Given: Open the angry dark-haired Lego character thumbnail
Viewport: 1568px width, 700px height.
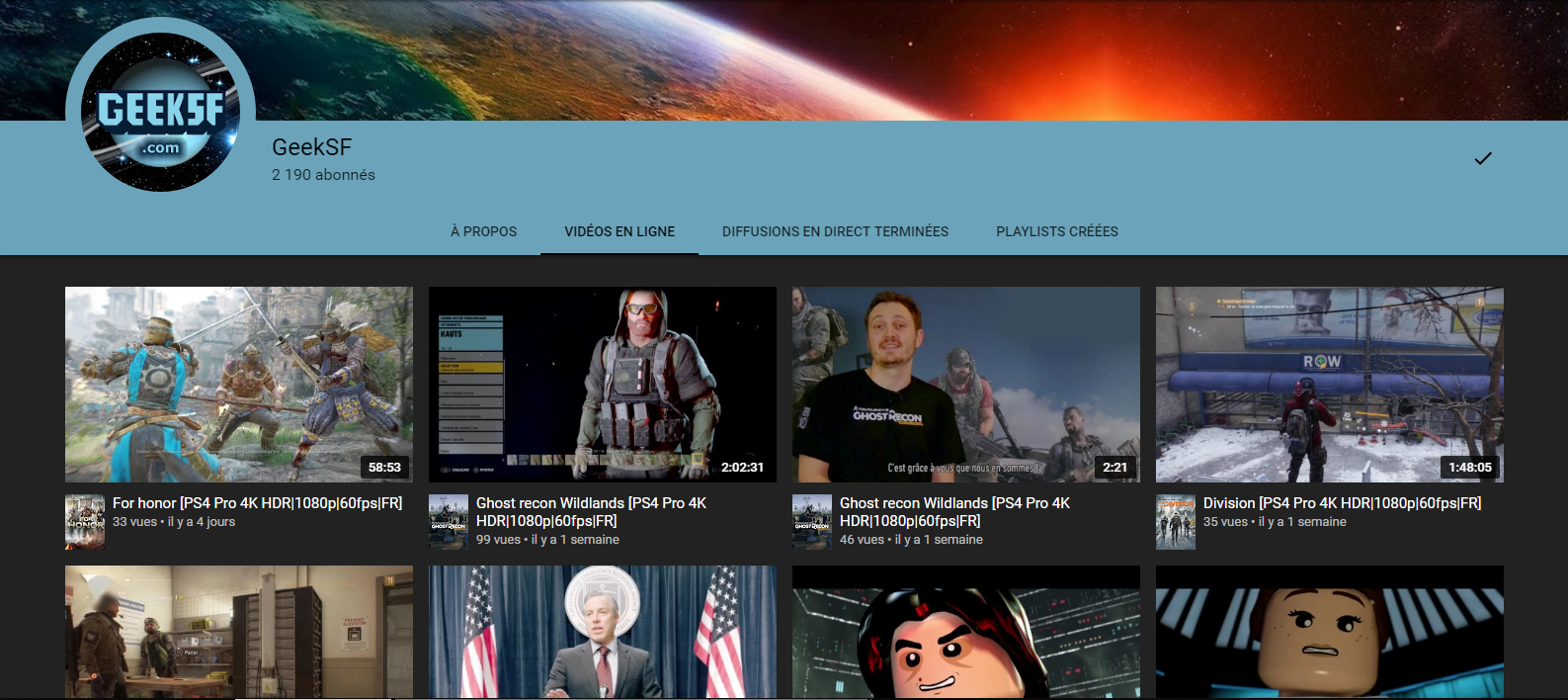Looking at the screenshot, I should click(x=966, y=632).
